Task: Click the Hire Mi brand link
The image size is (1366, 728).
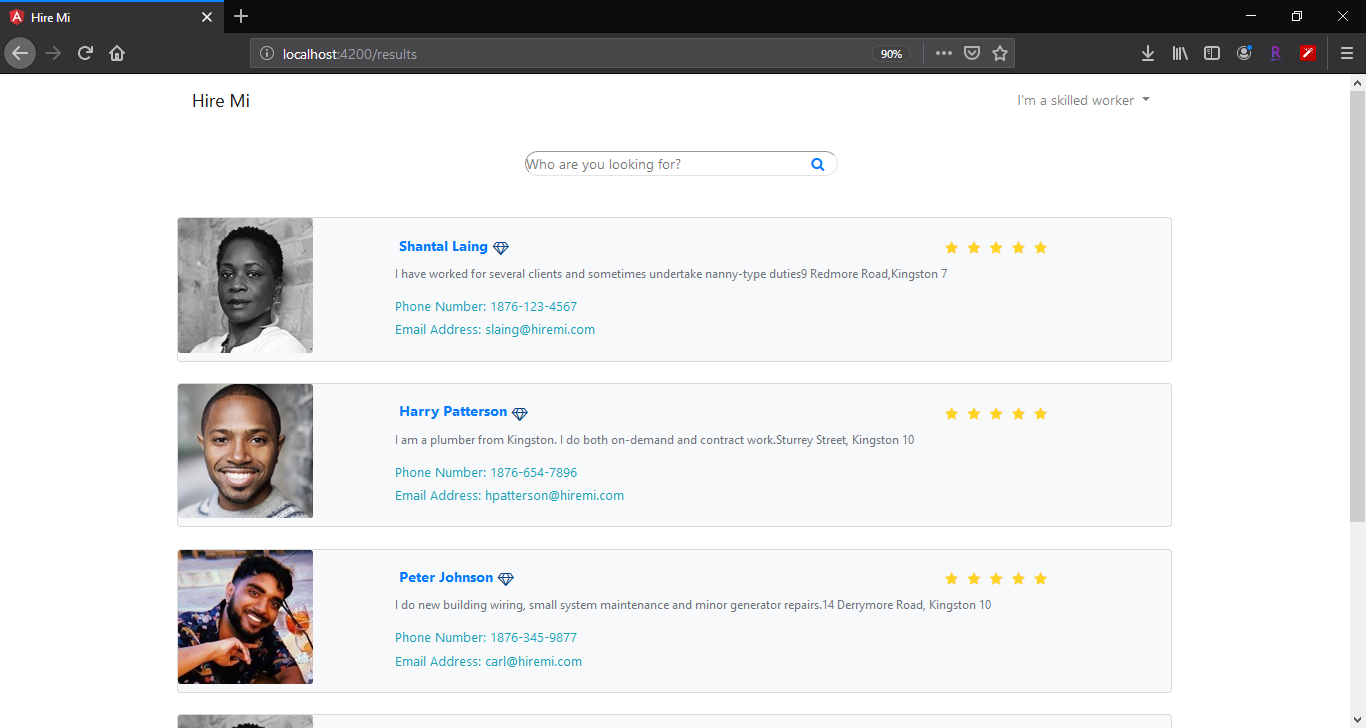Action: pos(221,101)
